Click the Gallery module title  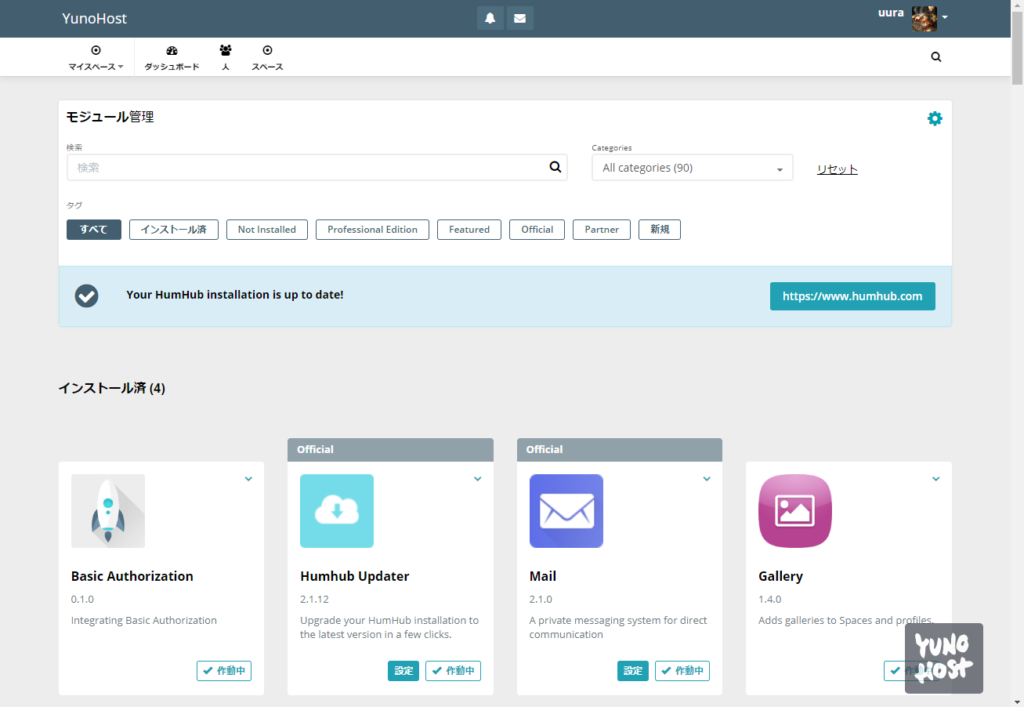point(780,576)
